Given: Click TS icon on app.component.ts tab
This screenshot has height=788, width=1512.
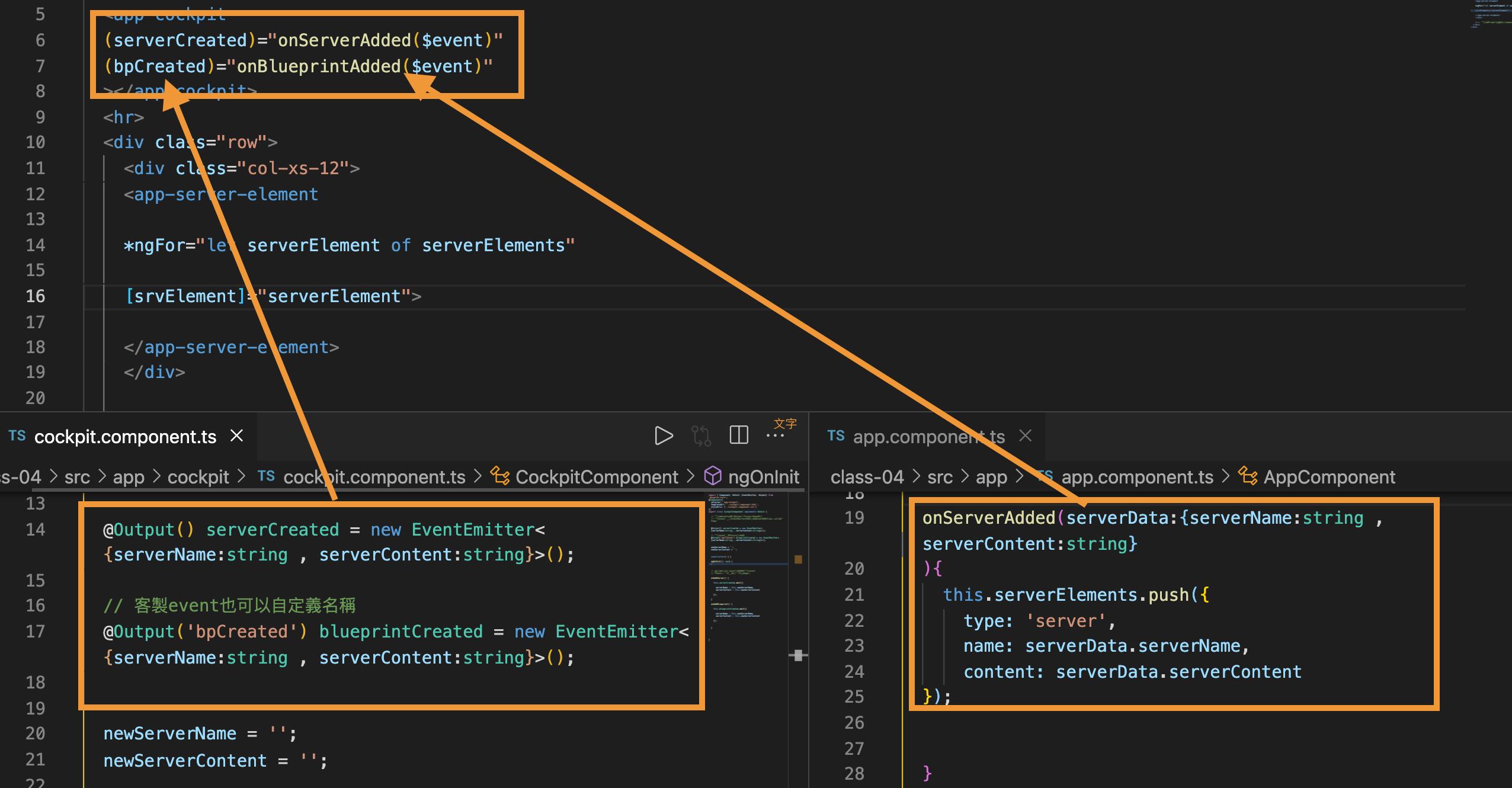Looking at the screenshot, I should point(835,436).
